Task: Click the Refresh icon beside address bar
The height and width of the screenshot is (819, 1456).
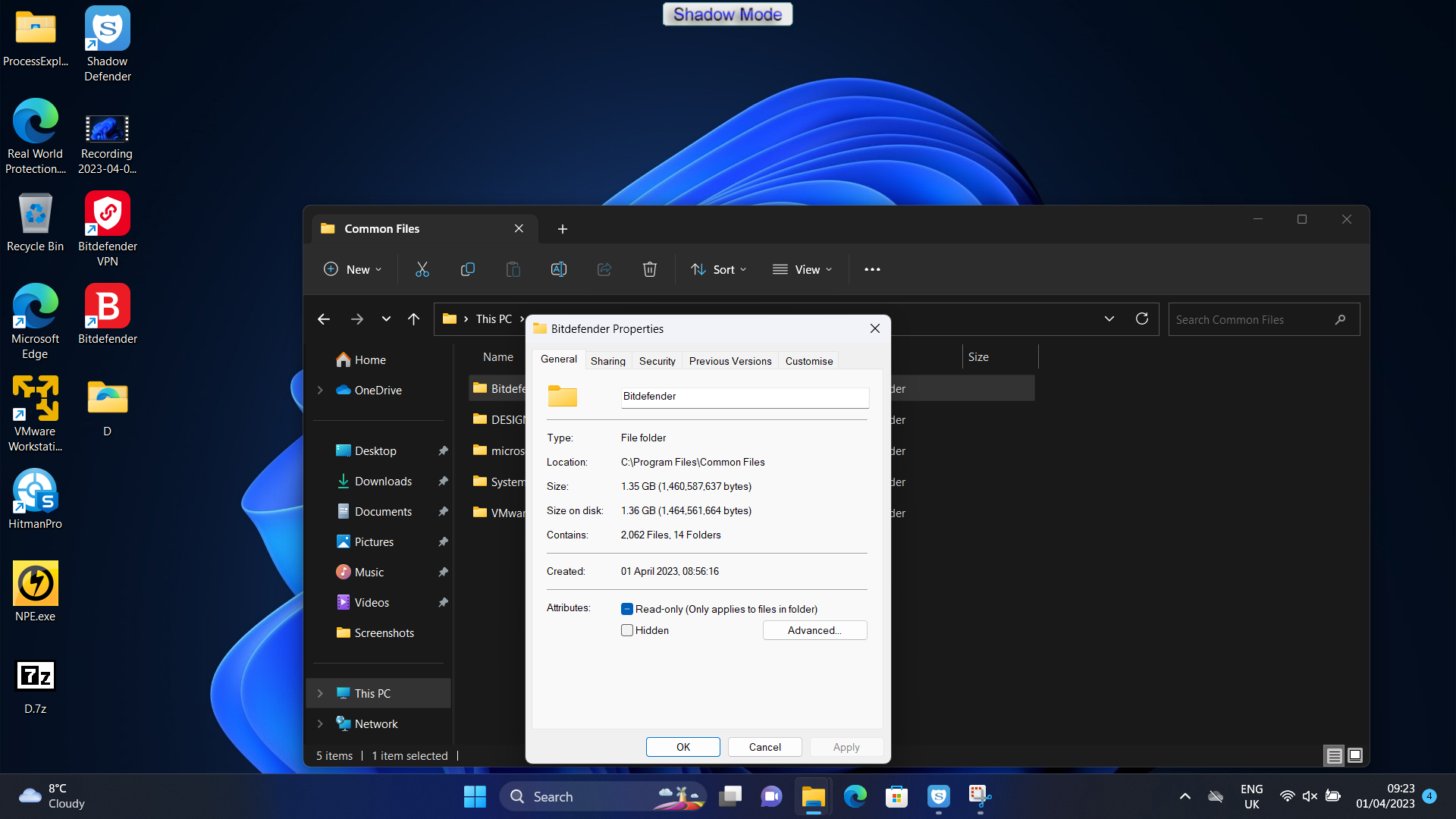Action: [1142, 319]
